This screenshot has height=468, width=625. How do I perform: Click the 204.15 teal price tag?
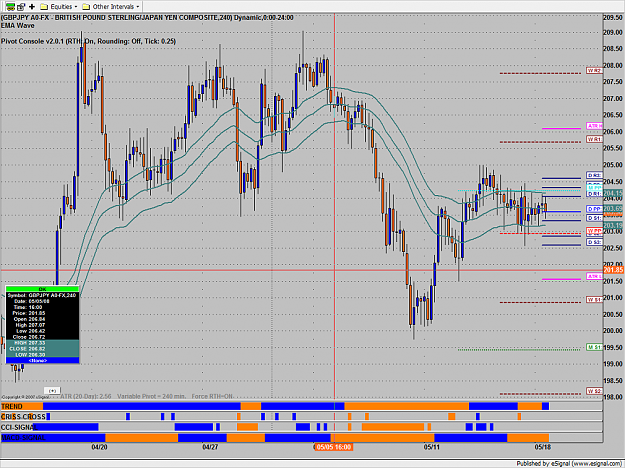click(x=613, y=194)
